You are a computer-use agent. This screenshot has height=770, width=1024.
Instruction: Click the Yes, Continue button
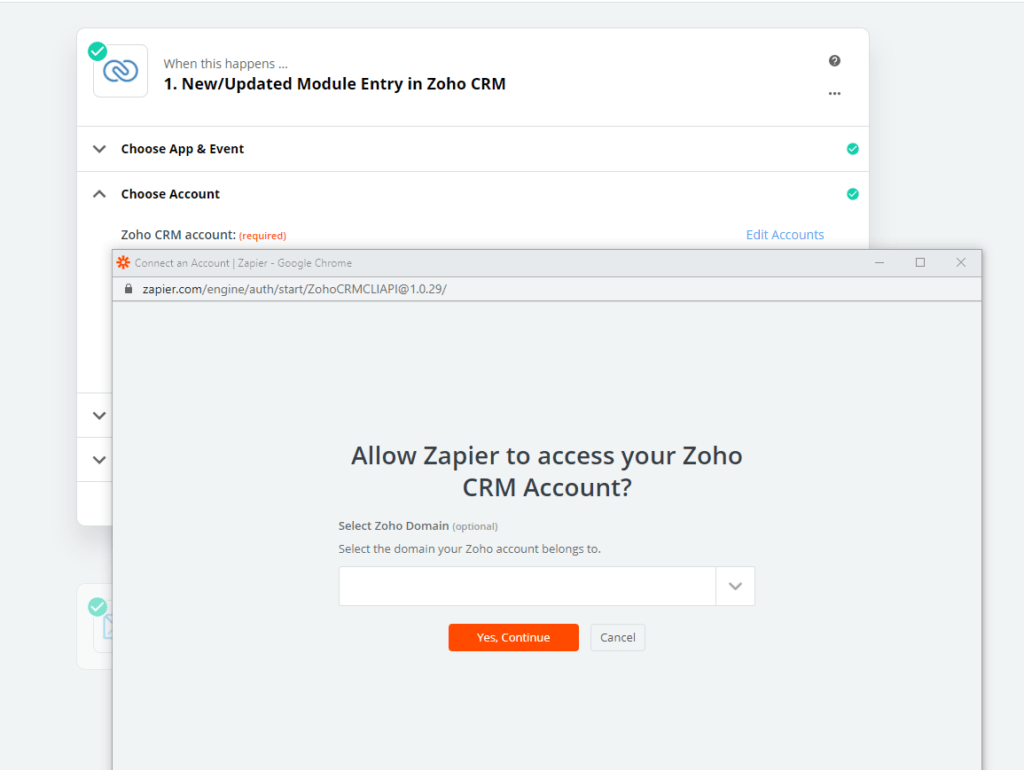[513, 637]
